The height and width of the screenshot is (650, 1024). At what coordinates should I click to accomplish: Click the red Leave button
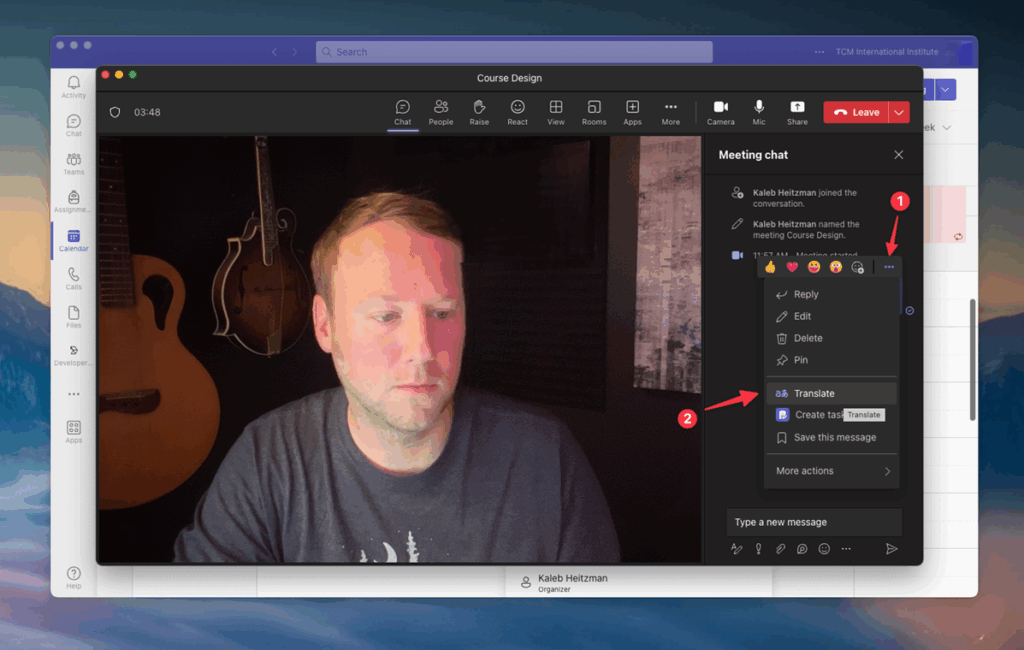(x=857, y=112)
